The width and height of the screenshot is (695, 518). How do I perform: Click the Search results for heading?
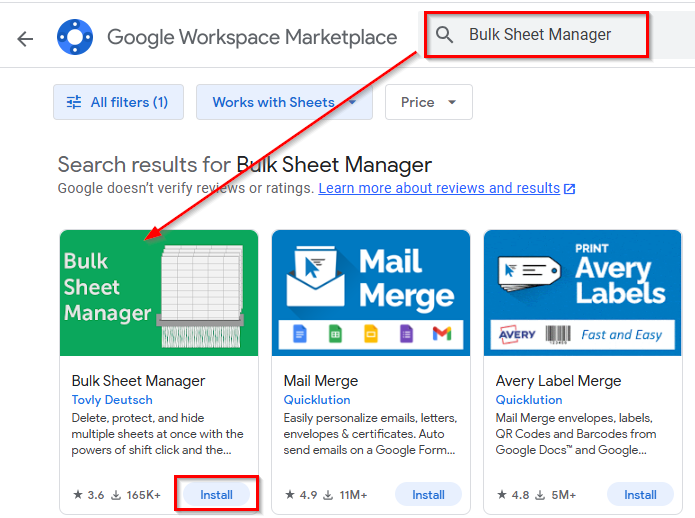pos(245,165)
